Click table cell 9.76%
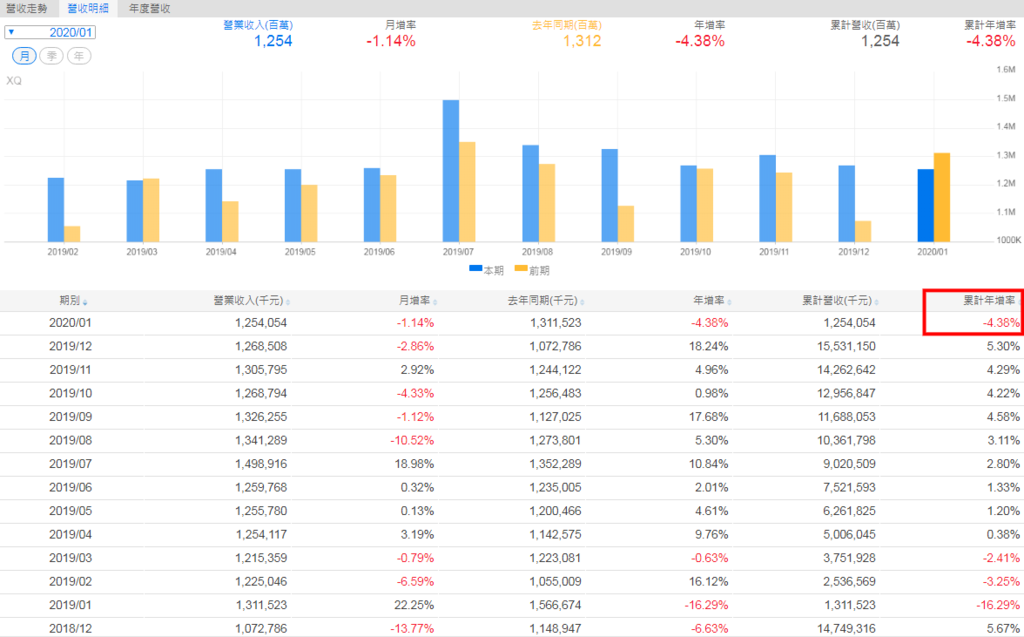The width and height of the screenshot is (1024, 637). coord(712,534)
